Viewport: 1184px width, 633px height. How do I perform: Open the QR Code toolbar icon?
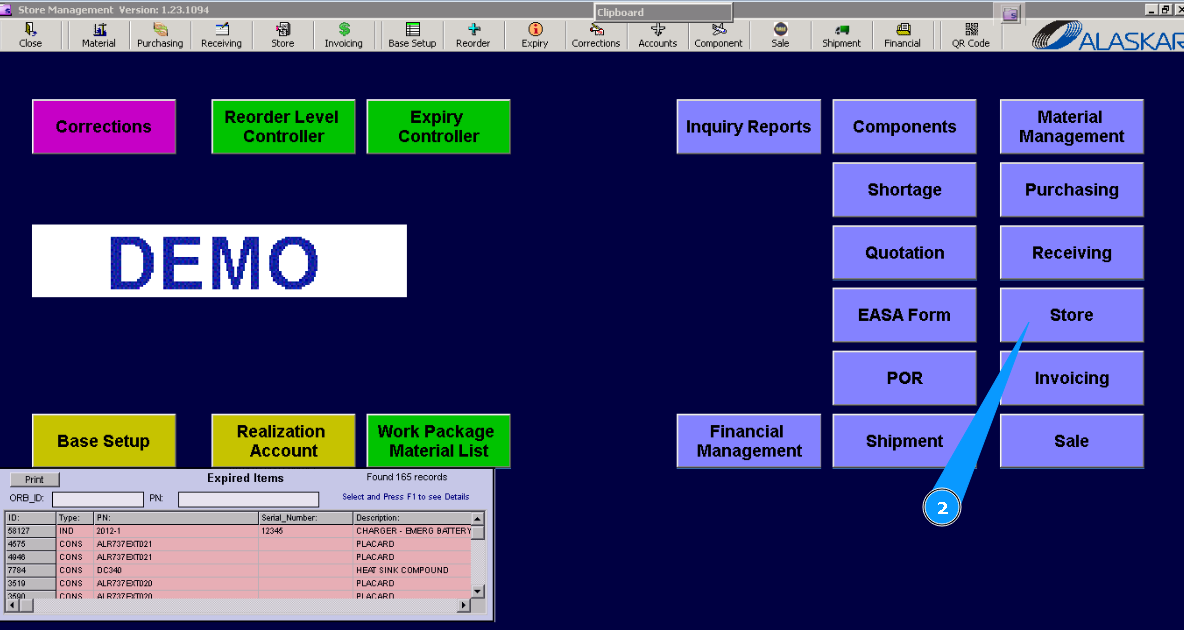coord(970,36)
